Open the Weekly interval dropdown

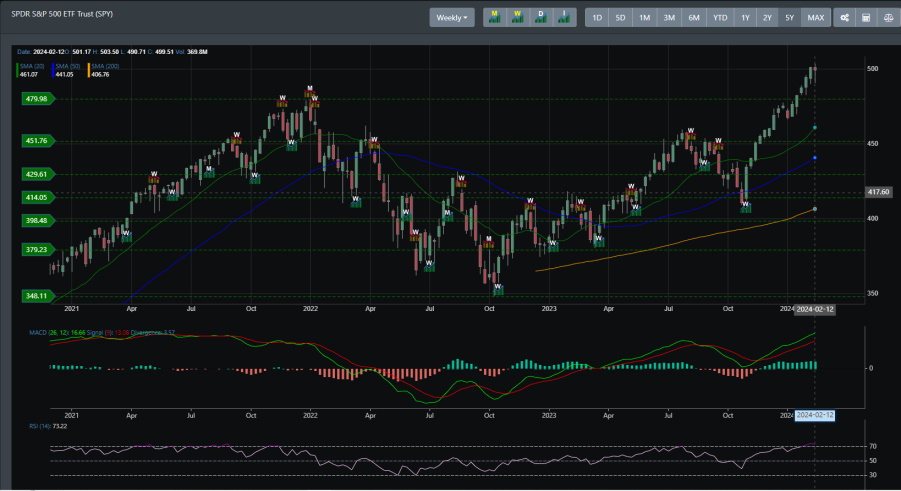tap(452, 17)
